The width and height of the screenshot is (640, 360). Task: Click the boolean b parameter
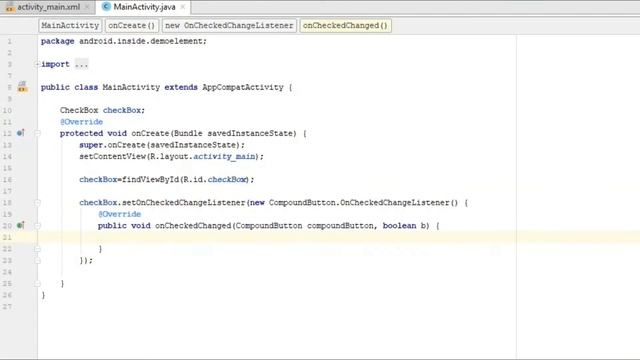click(404, 225)
